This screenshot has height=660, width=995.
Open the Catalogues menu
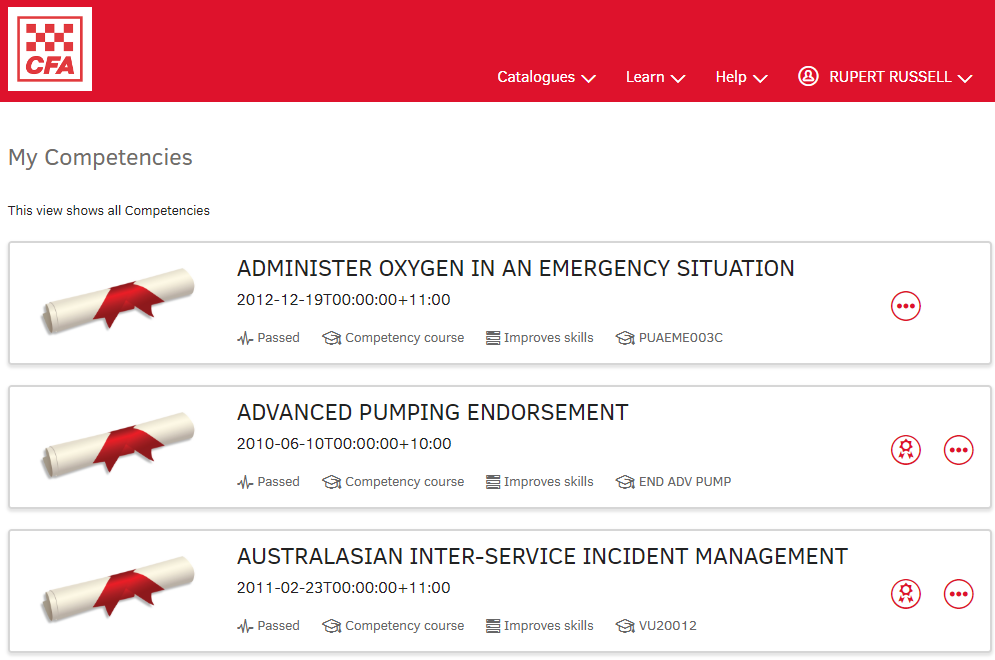546,77
